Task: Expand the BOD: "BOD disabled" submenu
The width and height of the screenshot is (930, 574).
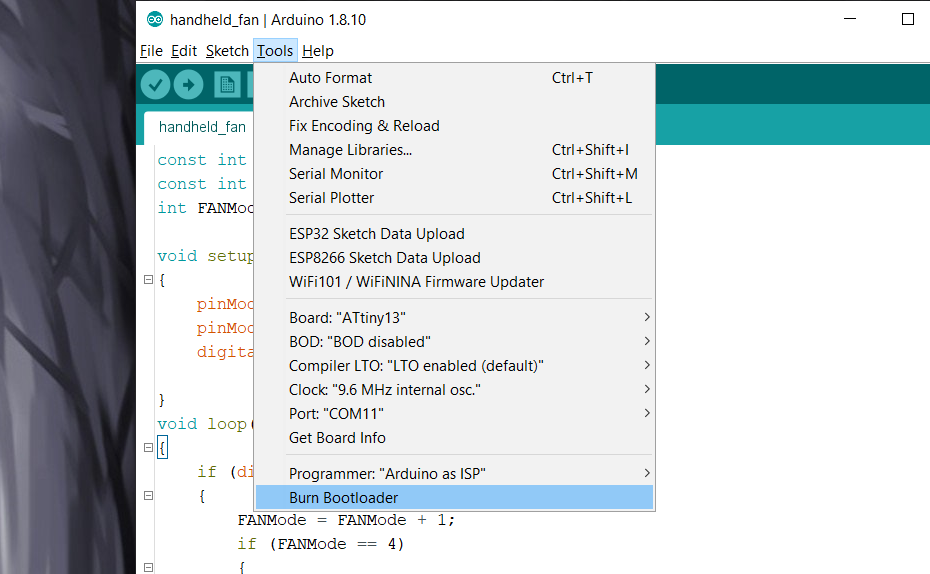Action: [x=455, y=342]
